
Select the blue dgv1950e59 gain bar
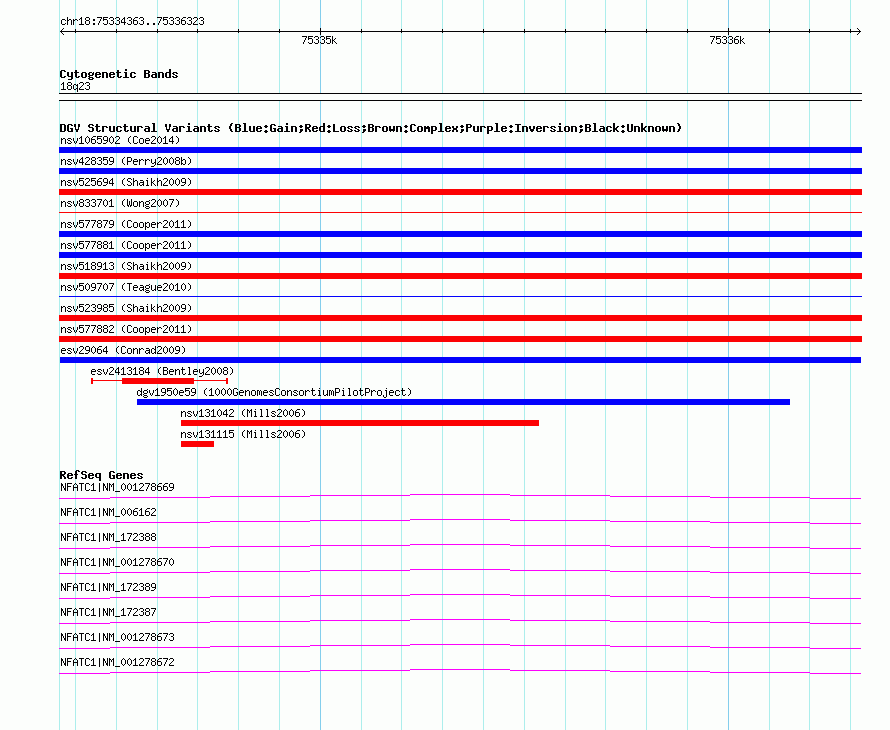(x=463, y=402)
